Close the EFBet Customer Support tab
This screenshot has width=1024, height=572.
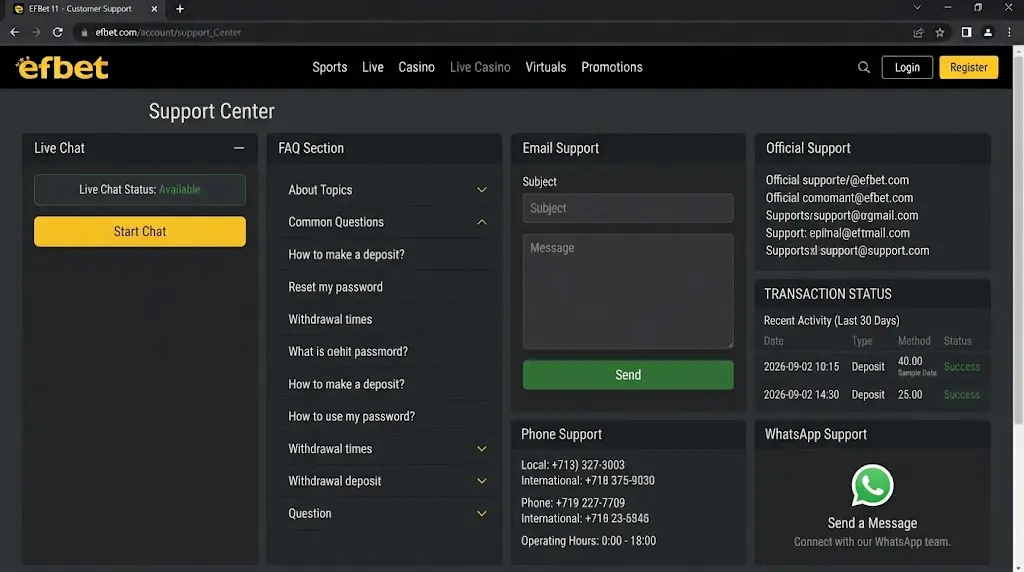154,9
